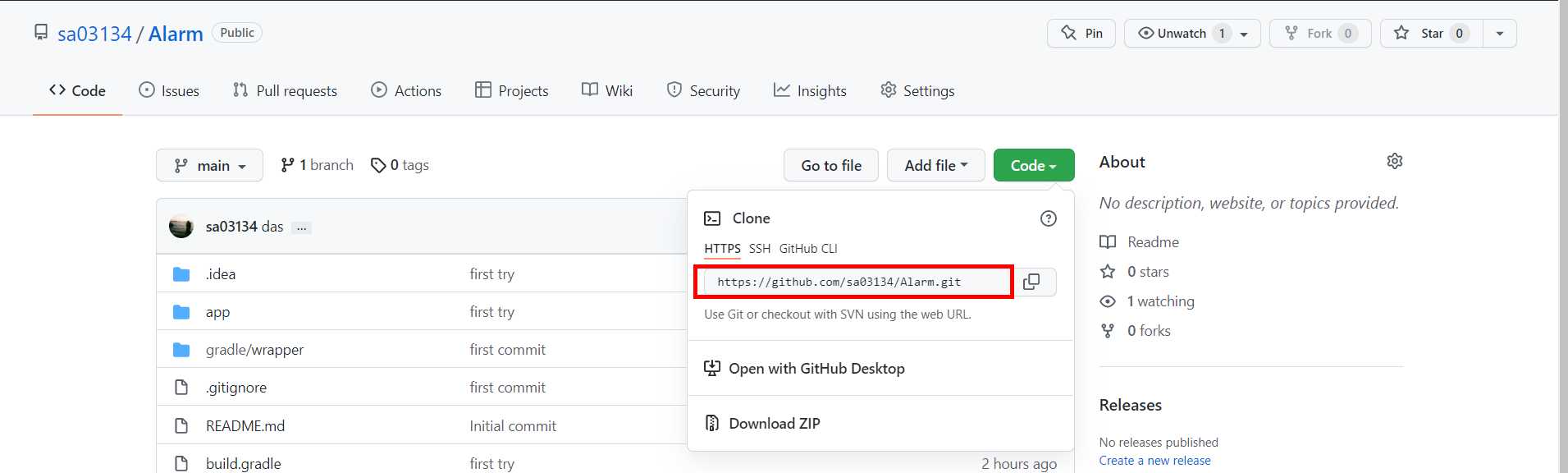The image size is (1568, 473).
Task: Star the Alarm repository
Action: click(1431, 33)
